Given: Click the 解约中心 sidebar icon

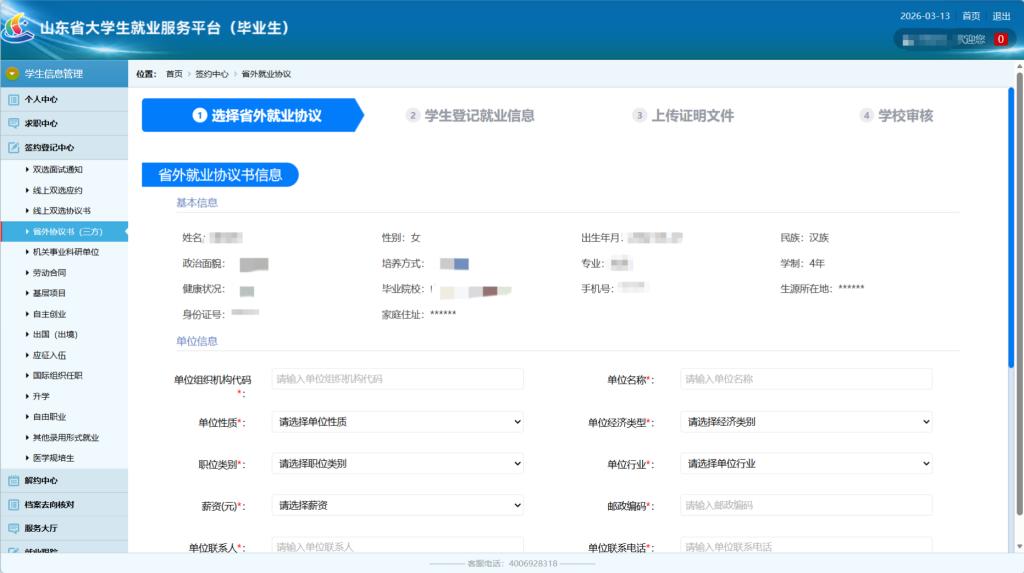Looking at the screenshot, I should tap(14, 481).
